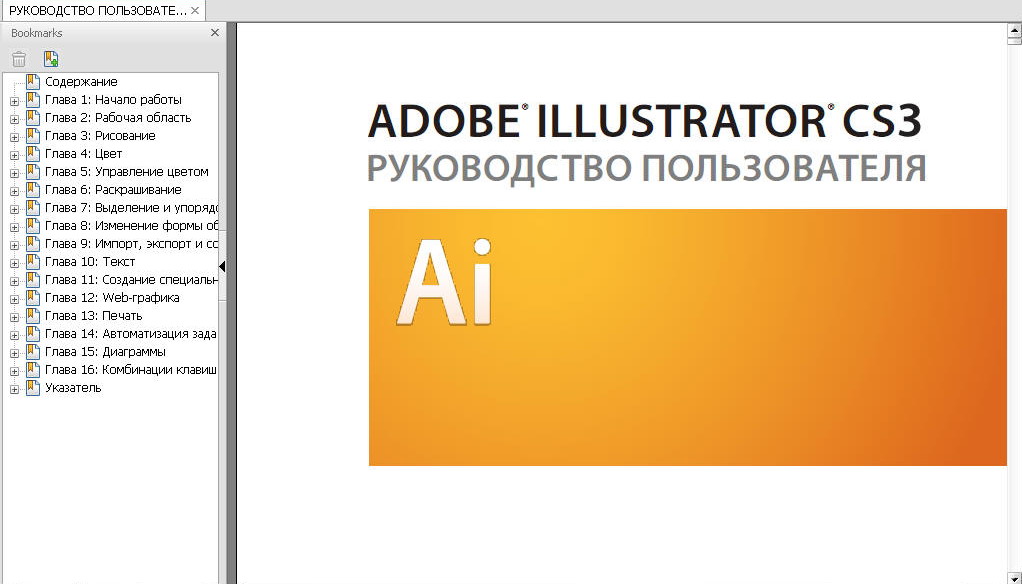The height and width of the screenshot is (584, 1022).
Task: Expand Глава 4: Цвет
Action: pos(14,155)
